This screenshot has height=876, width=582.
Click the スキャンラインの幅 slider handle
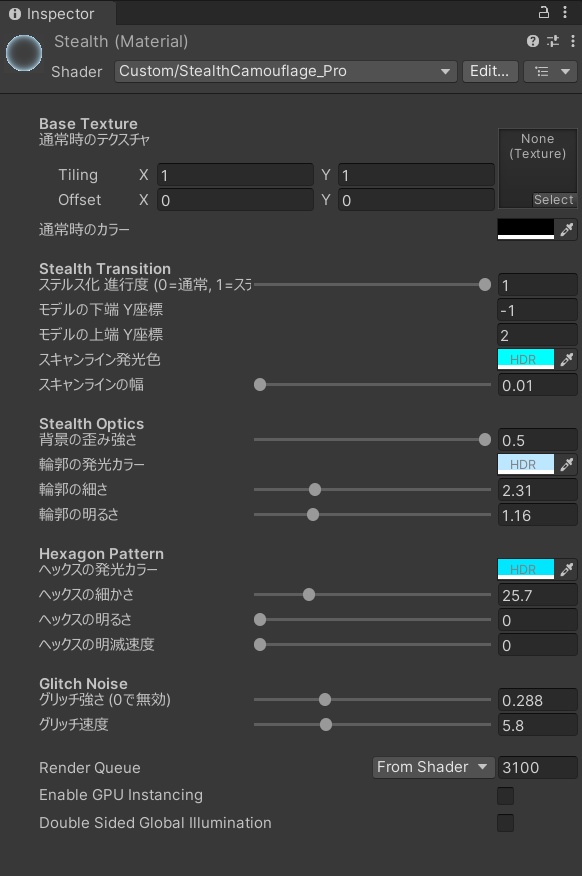(261, 385)
